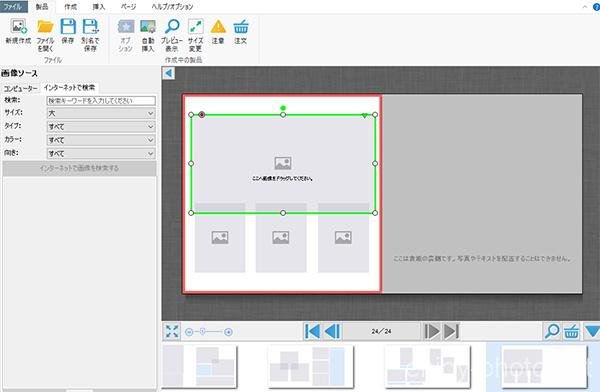Click the zoom out minus icon
Screen dimensions: 600x392
pyautogui.click(x=189, y=332)
